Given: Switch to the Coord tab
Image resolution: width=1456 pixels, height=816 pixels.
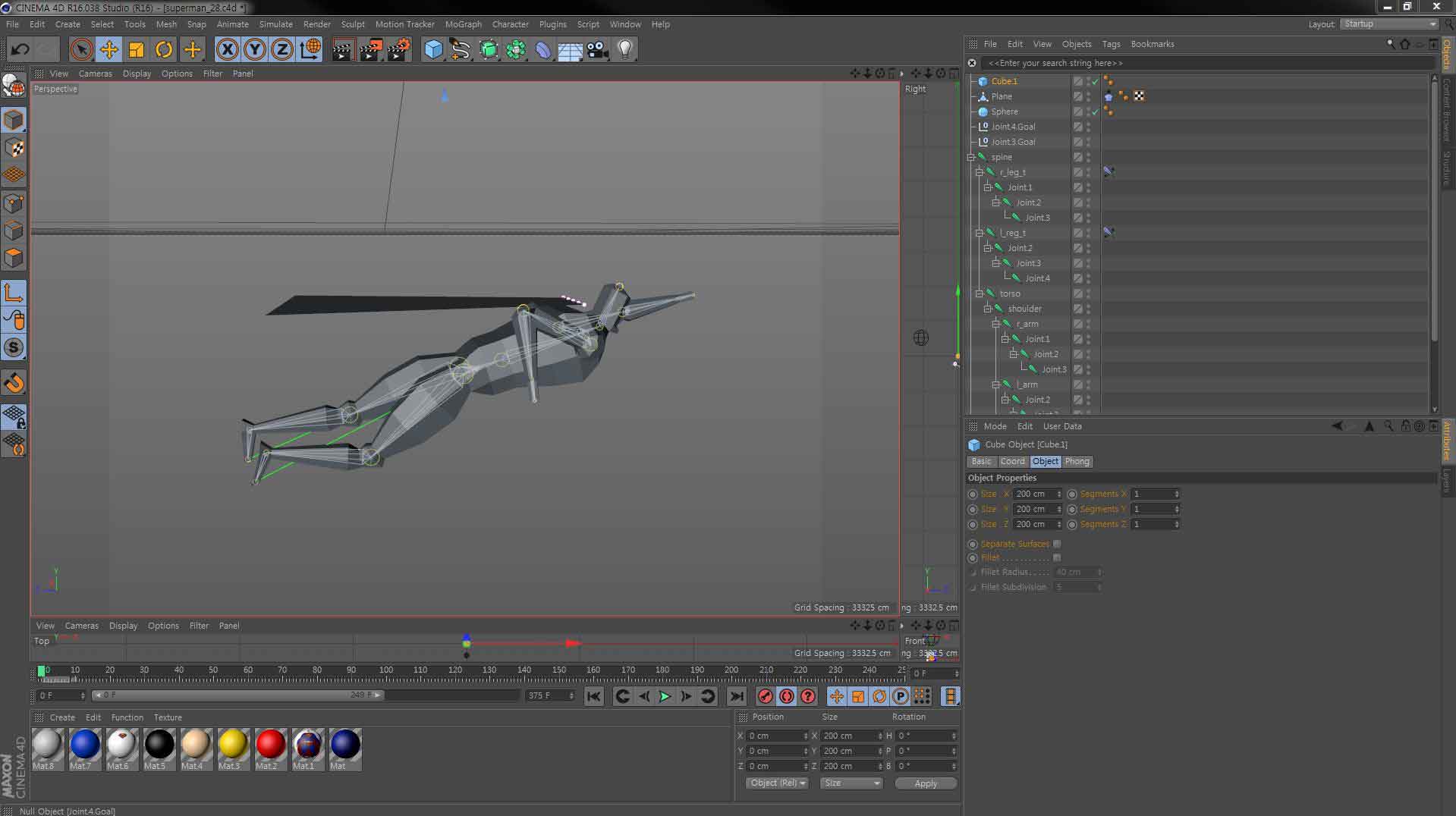Looking at the screenshot, I should pyautogui.click(x=1011, y=461).
